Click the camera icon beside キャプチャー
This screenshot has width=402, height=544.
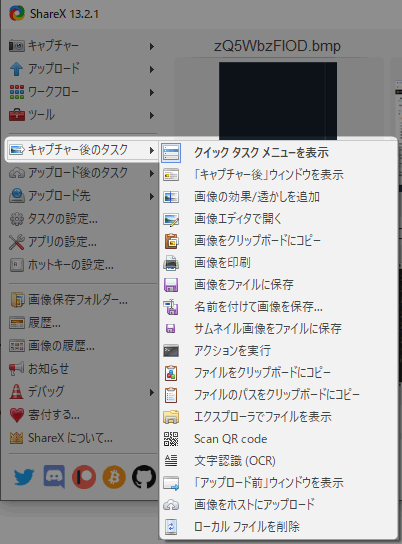(x=17, y=46)
